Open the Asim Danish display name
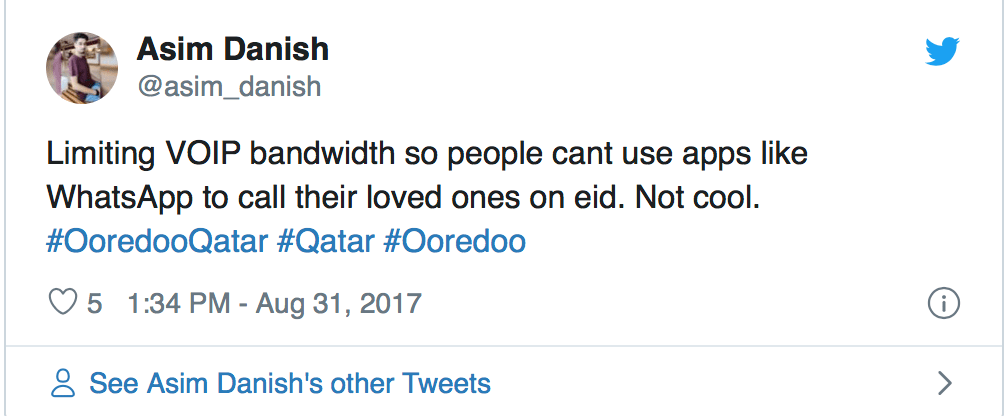This screenshot has width=1004, height=416. click(x=232, y=49)
